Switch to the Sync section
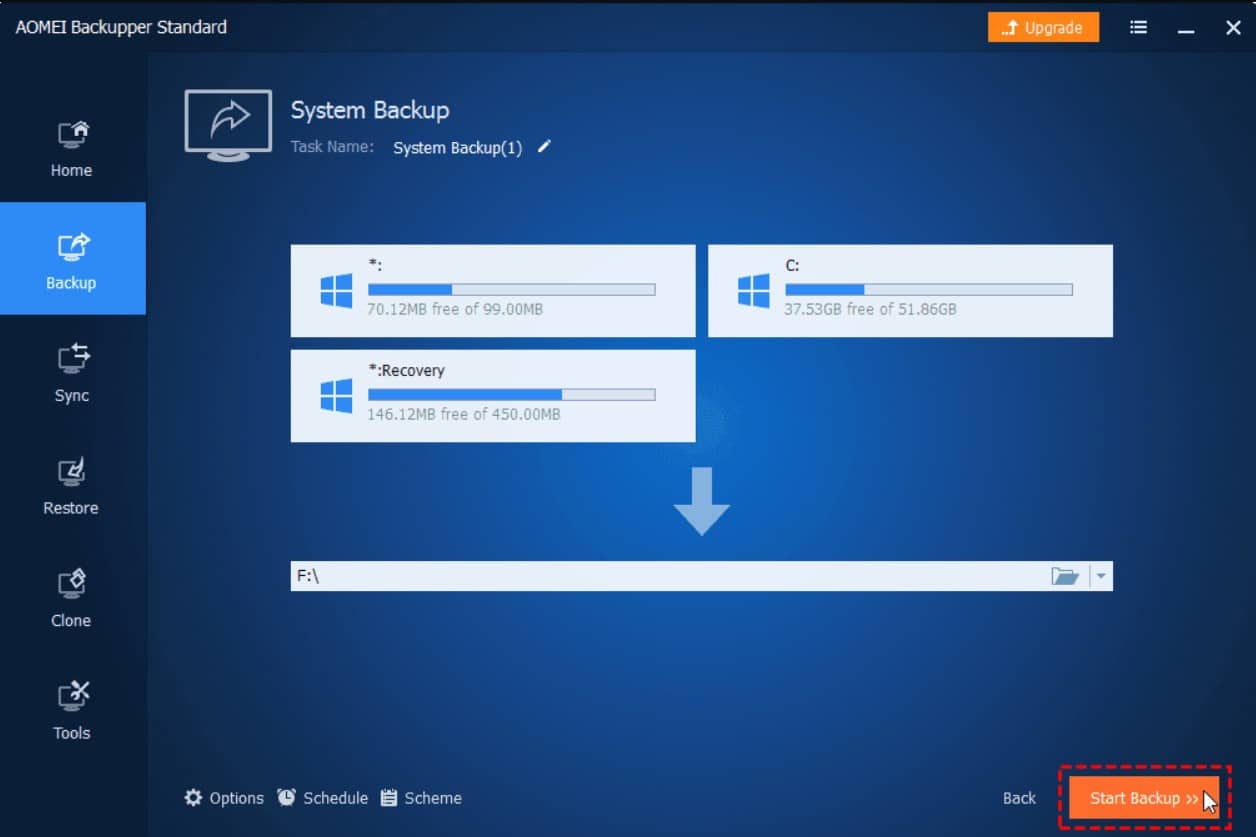1256x837 pixels. click(72, 372)
